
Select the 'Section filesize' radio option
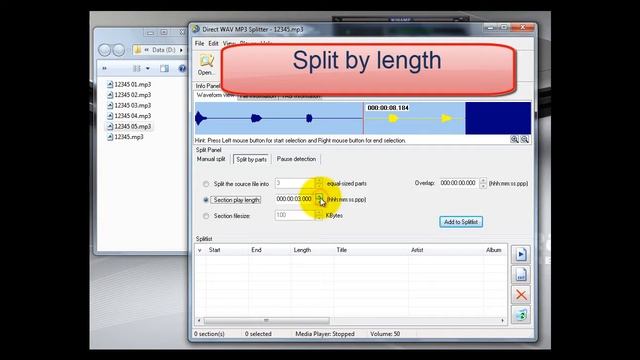(206, 216)
